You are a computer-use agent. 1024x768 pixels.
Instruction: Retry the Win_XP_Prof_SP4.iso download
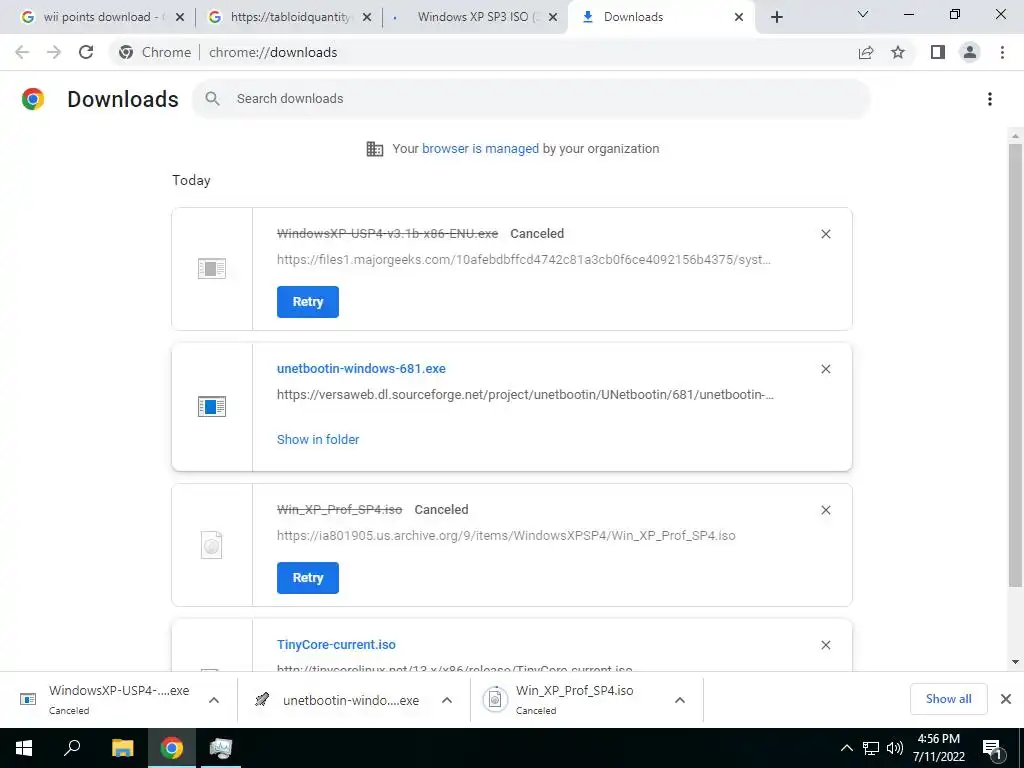click(x=308, y=578)
